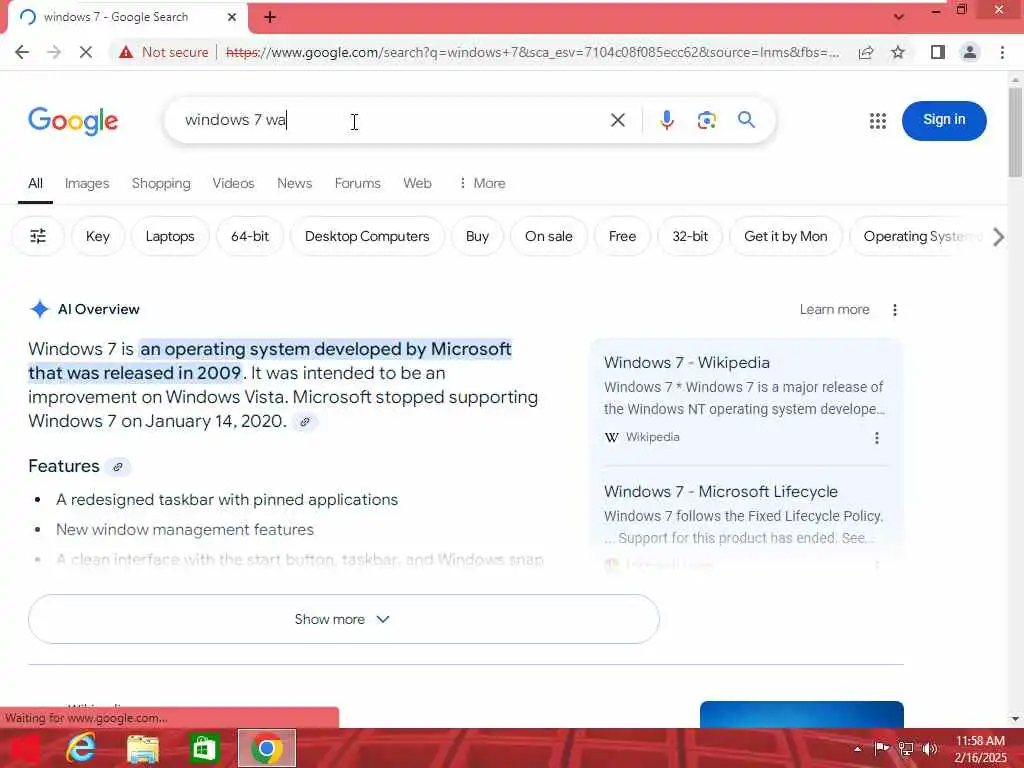
Task: Share this page via the address bar icon
Action: (866, 52)
